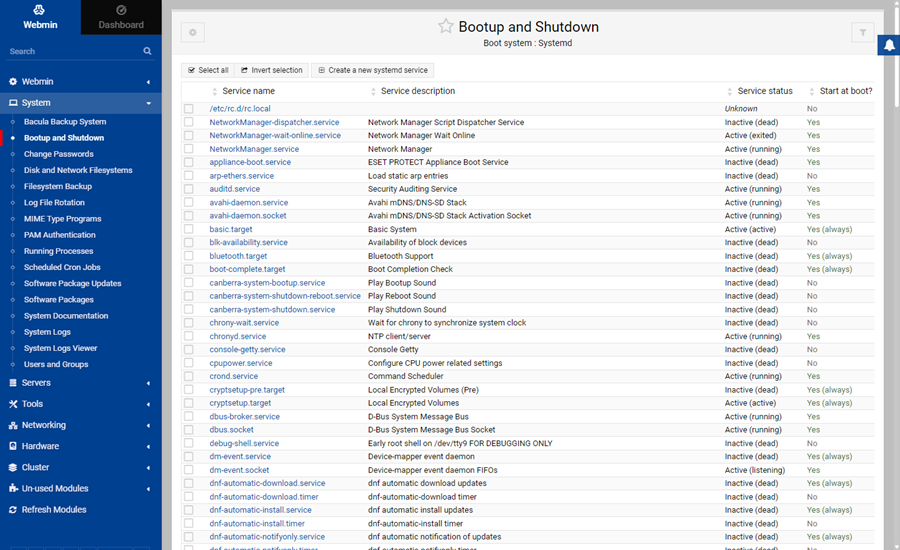The image size is (900, 550).
Task: Click the Refresh Modules icon
Action: tap(13, 510)
